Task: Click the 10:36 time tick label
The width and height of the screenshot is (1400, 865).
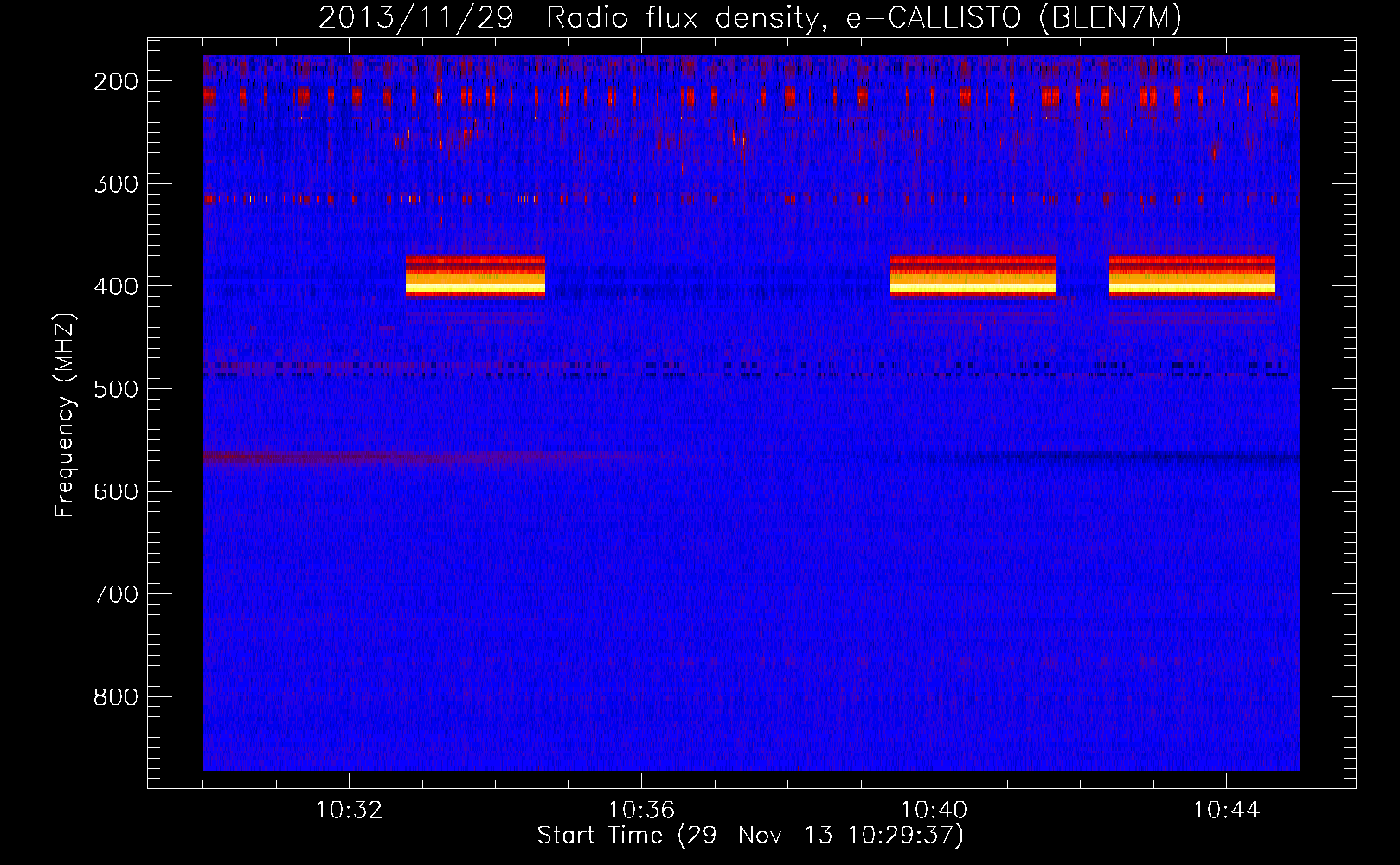Action: [641, 811]
